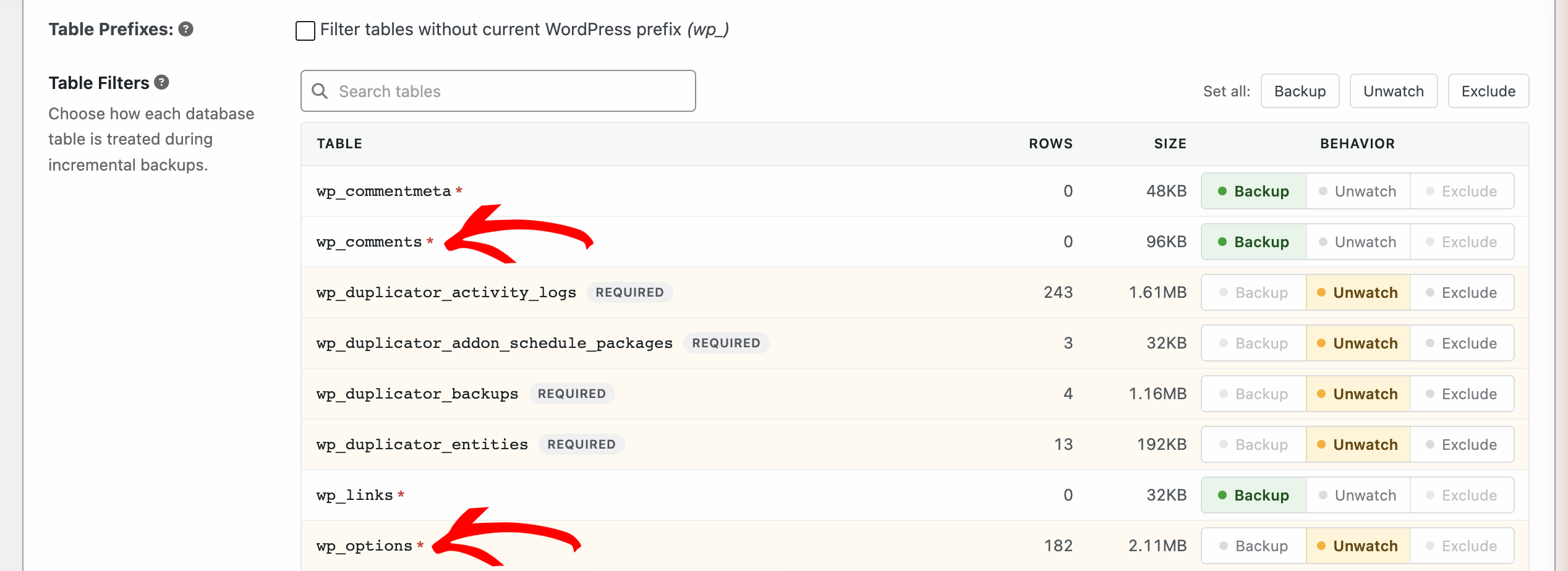Image resolution: width=1568 pixels, height=571 pixels.
Task: Select Backup for wp_duplicator_addon_schedule_packages
Action: [1254, 343]
